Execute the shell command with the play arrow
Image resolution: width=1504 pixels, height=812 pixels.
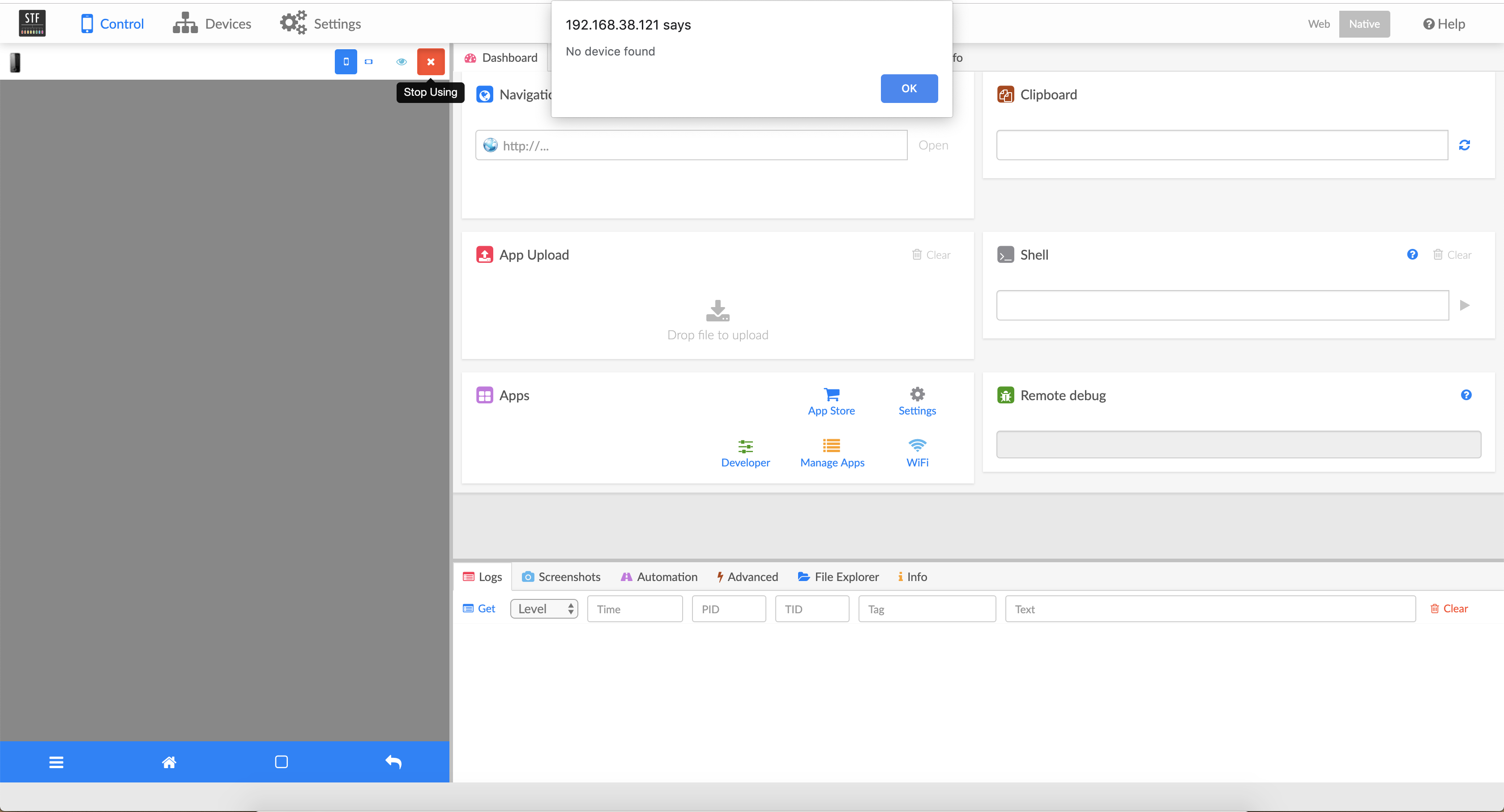tap(1464, 305)
